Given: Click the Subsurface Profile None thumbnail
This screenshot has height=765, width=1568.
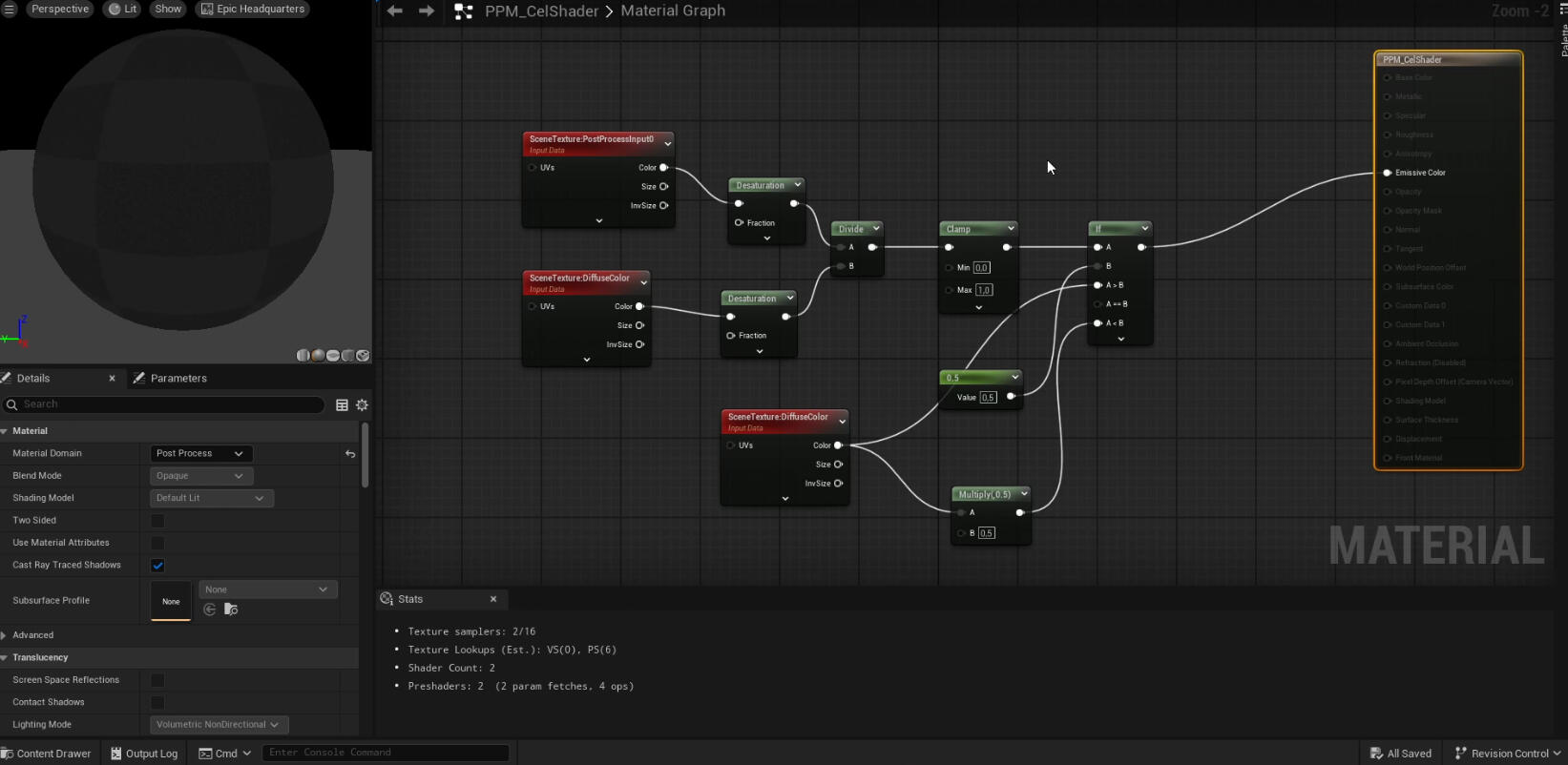Looking at the screenshot, I should click(x=171, y=601).
